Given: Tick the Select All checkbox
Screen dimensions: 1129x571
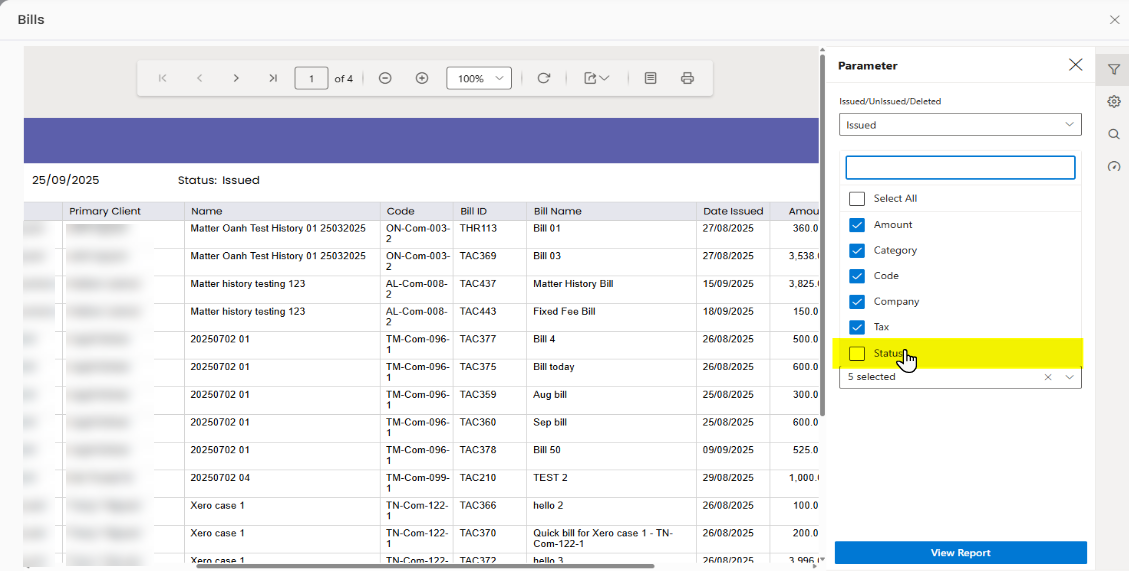Looking at the screenshot, I should pos(857,198).
